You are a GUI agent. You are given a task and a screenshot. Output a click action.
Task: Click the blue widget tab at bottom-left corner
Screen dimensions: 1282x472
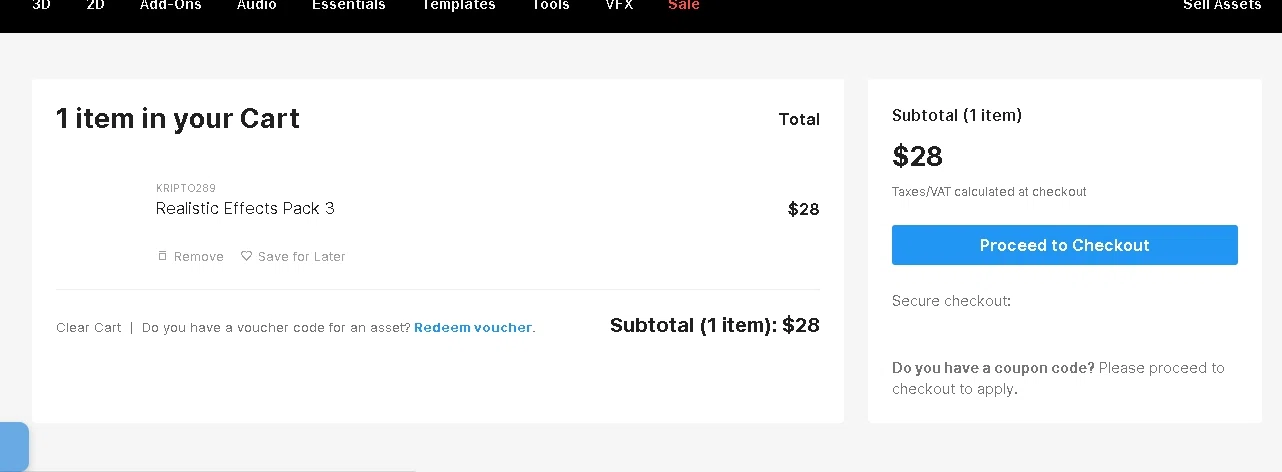(x=14, y=446)
